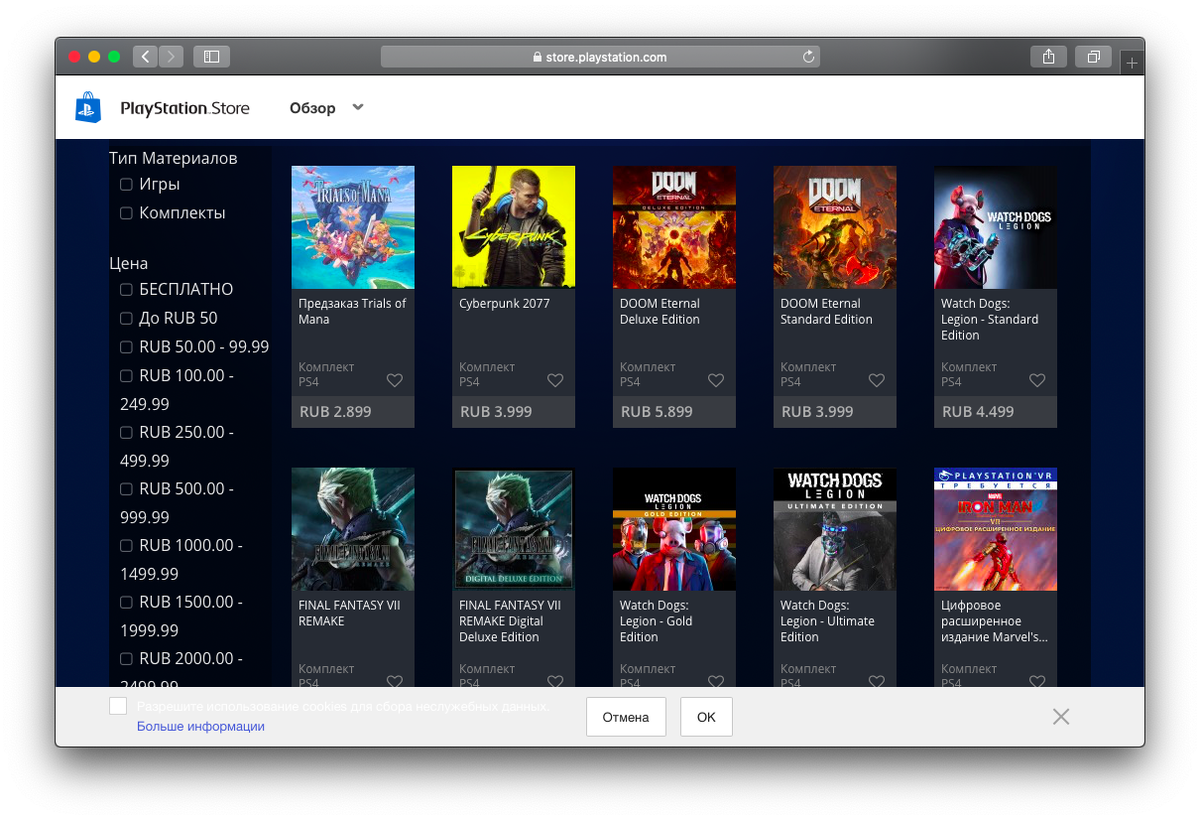
Task: Open the Обзор menu
Action: [313, 108]
